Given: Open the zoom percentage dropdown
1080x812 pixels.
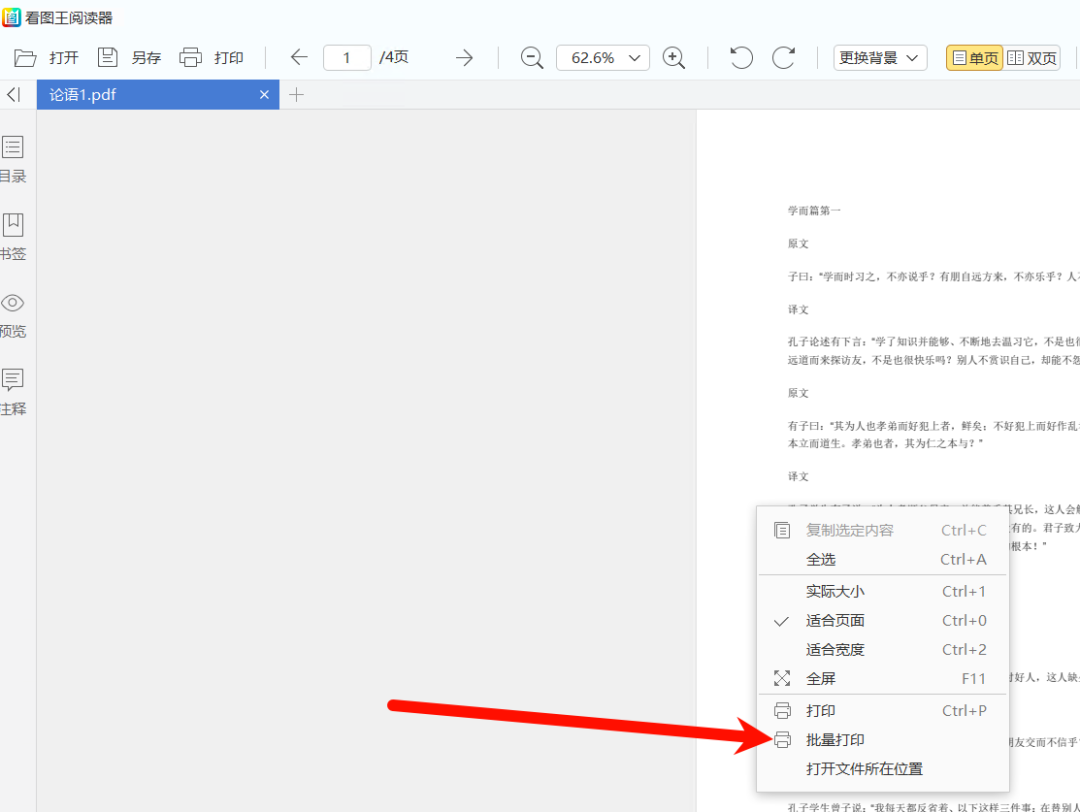Looking at the screenshot, I should click(602, 57).
